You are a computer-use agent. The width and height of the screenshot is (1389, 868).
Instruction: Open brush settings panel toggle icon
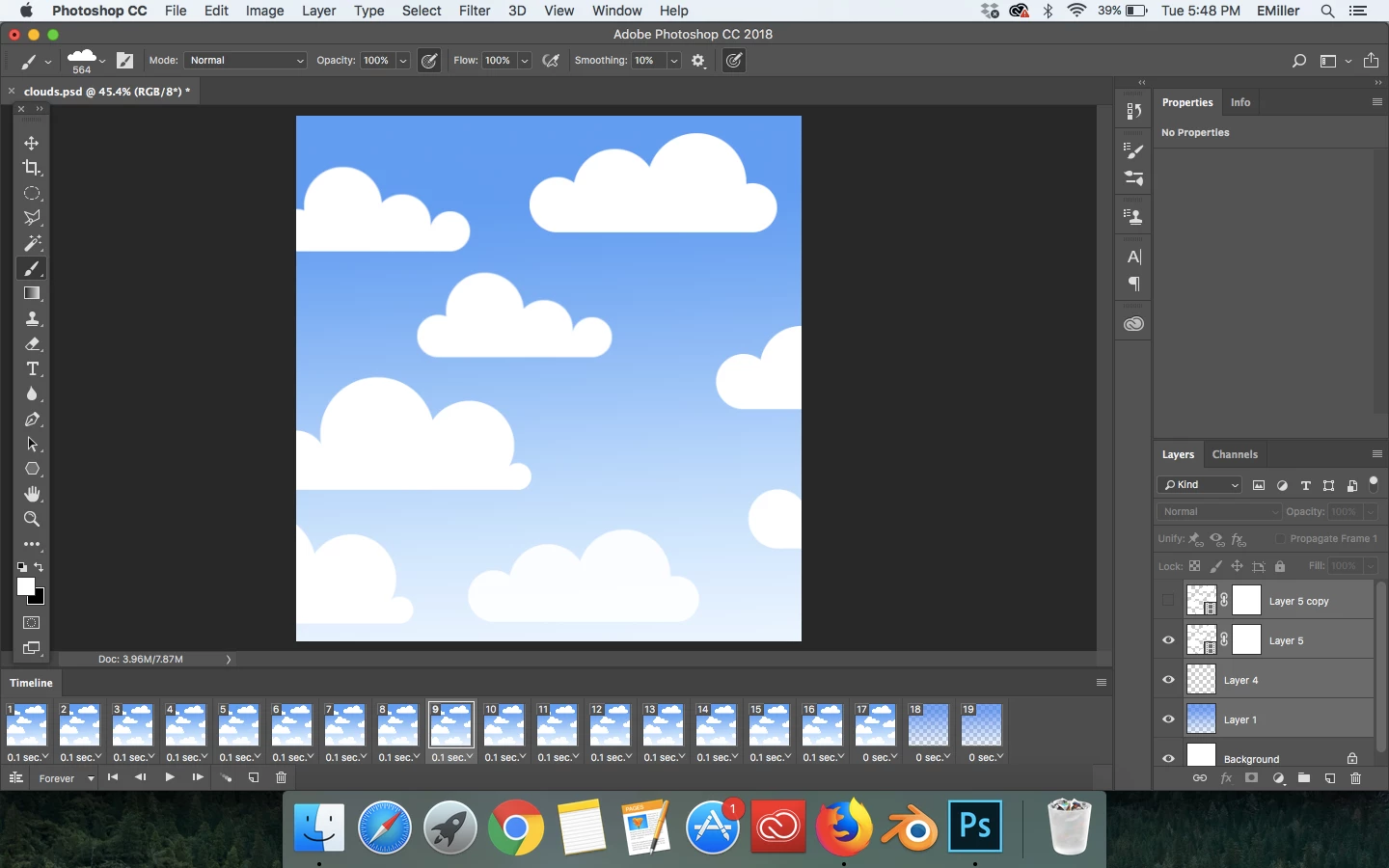coord(125,61)
